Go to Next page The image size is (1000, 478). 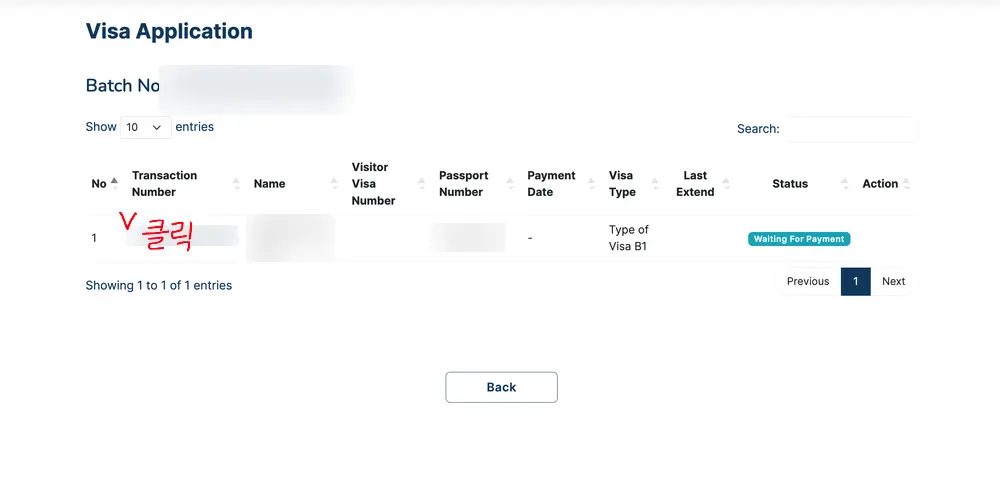pyautogui.click(x=893, y=282)
